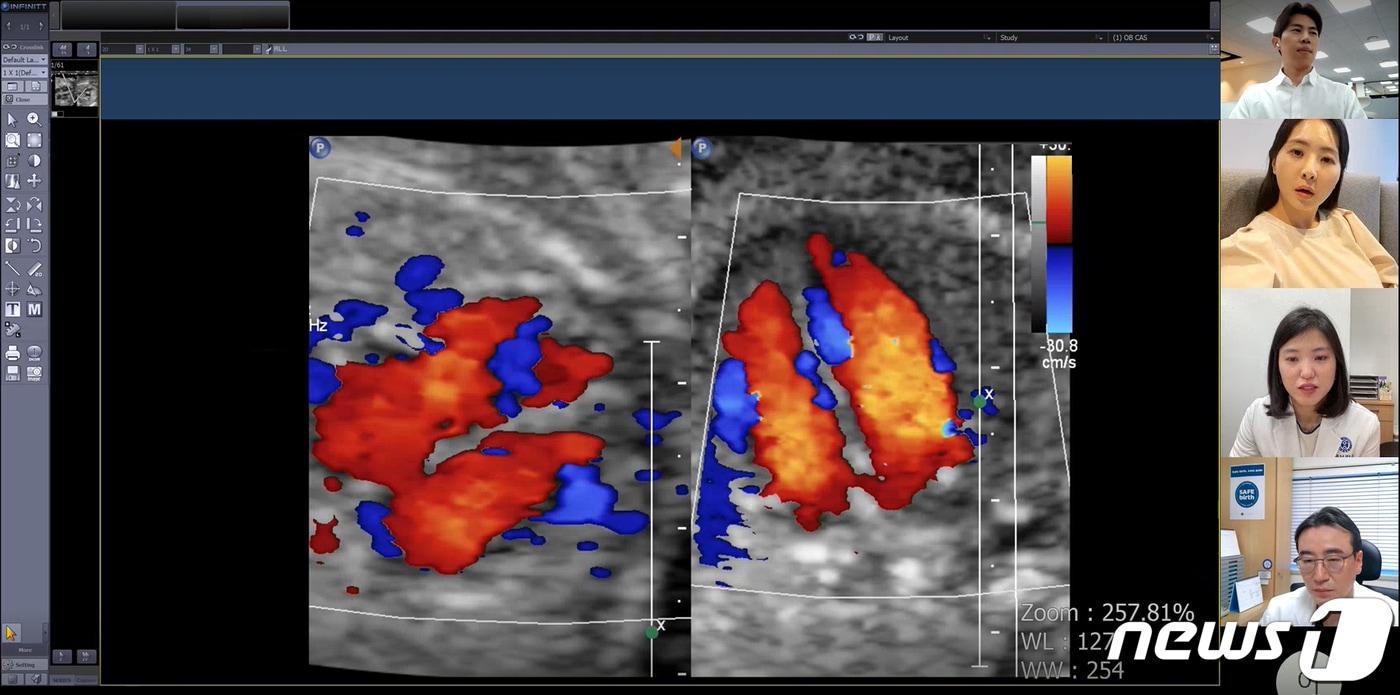Select the crosshair target tool
Viewport: 1400px width, 695px height.
pos(12,289)
